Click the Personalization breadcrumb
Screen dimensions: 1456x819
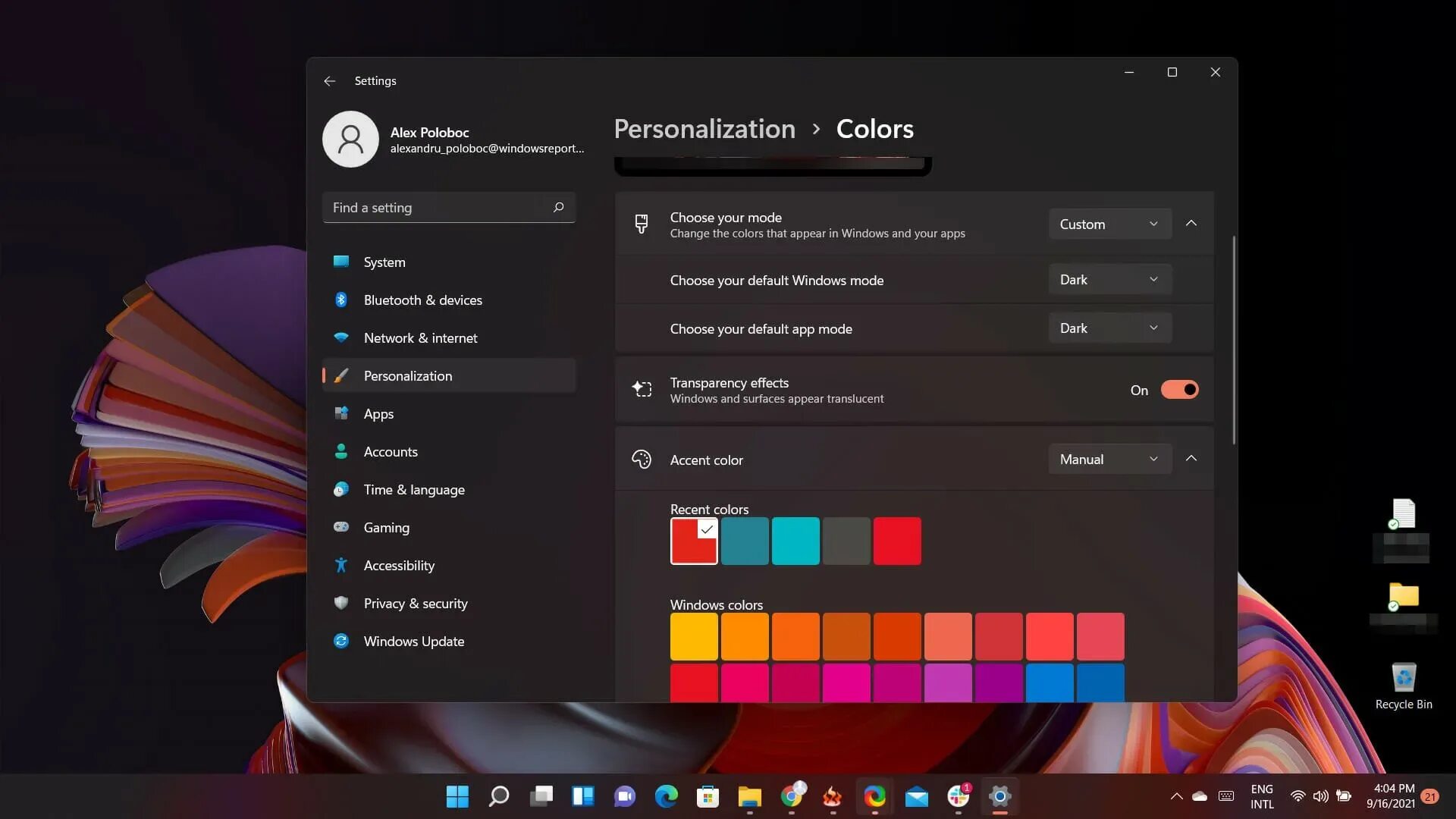[x=704, y=128]
